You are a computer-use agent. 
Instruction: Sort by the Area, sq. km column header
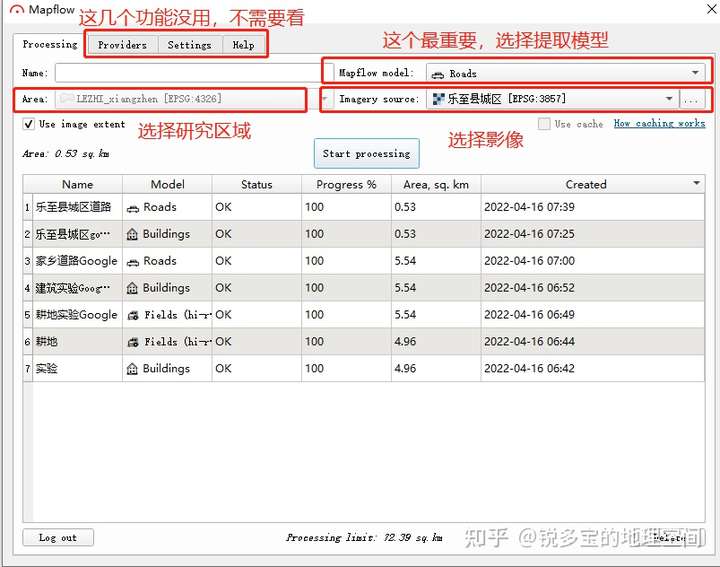pyautogui.click(x=436, y=185)
